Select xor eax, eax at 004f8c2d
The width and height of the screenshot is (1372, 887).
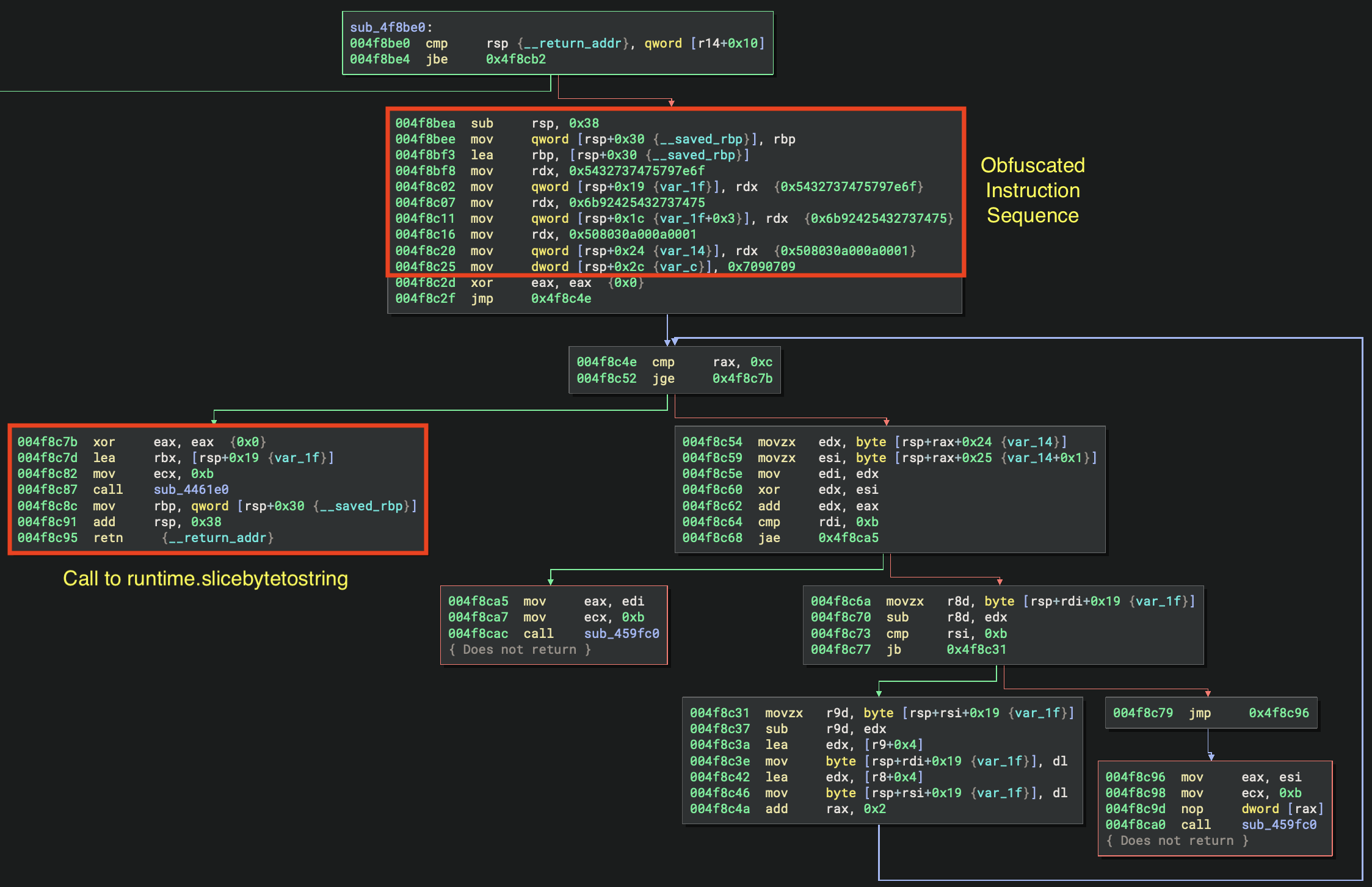tap(520, 283)
